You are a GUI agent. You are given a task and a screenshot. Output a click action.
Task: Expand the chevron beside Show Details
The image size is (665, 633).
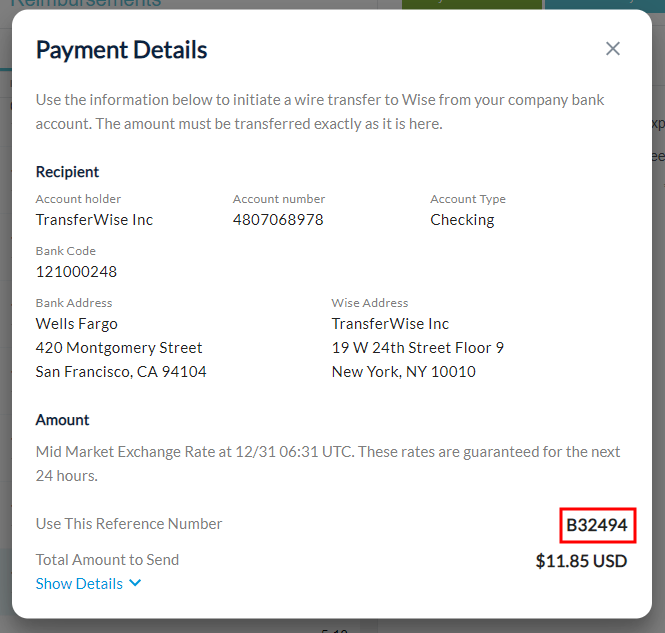click(136, 583)
